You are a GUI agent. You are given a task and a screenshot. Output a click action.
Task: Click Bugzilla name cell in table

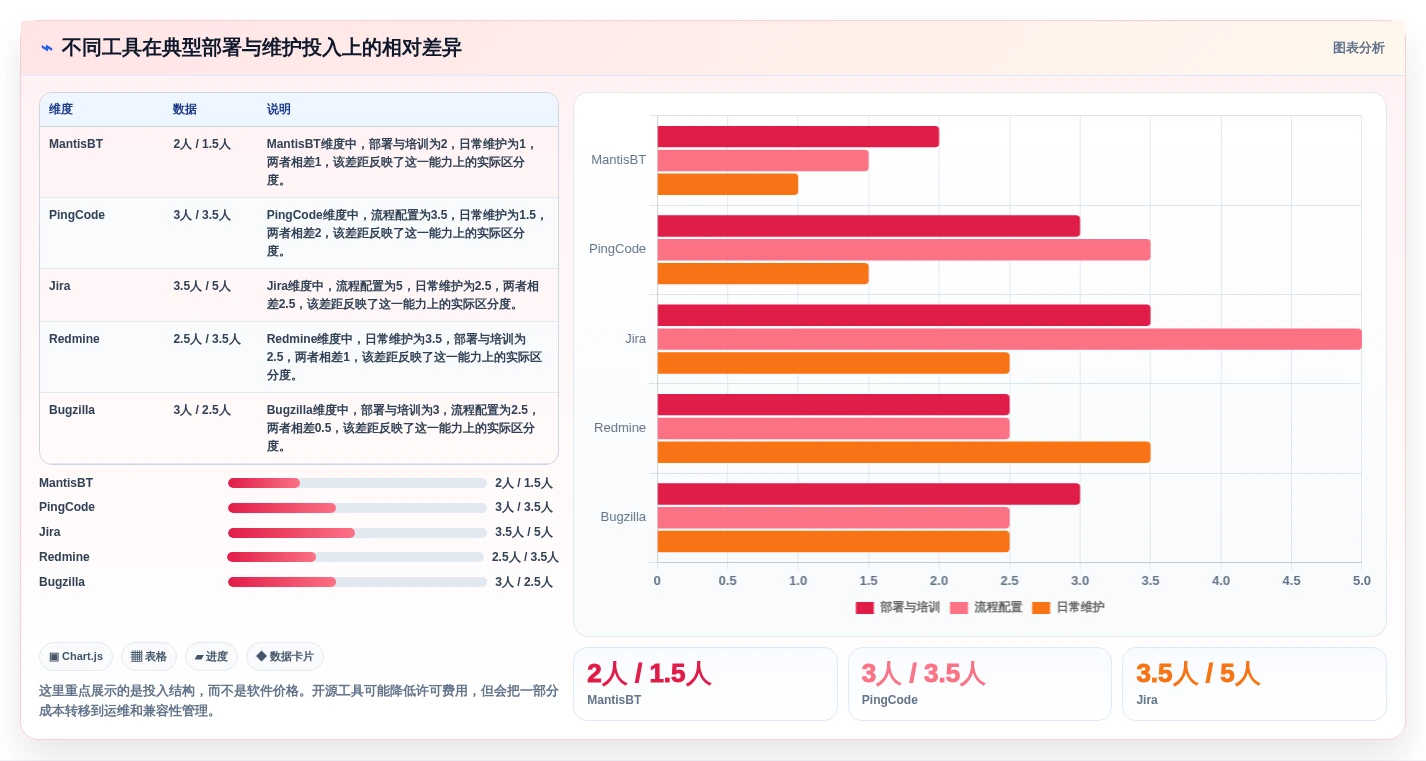(72, 410)
